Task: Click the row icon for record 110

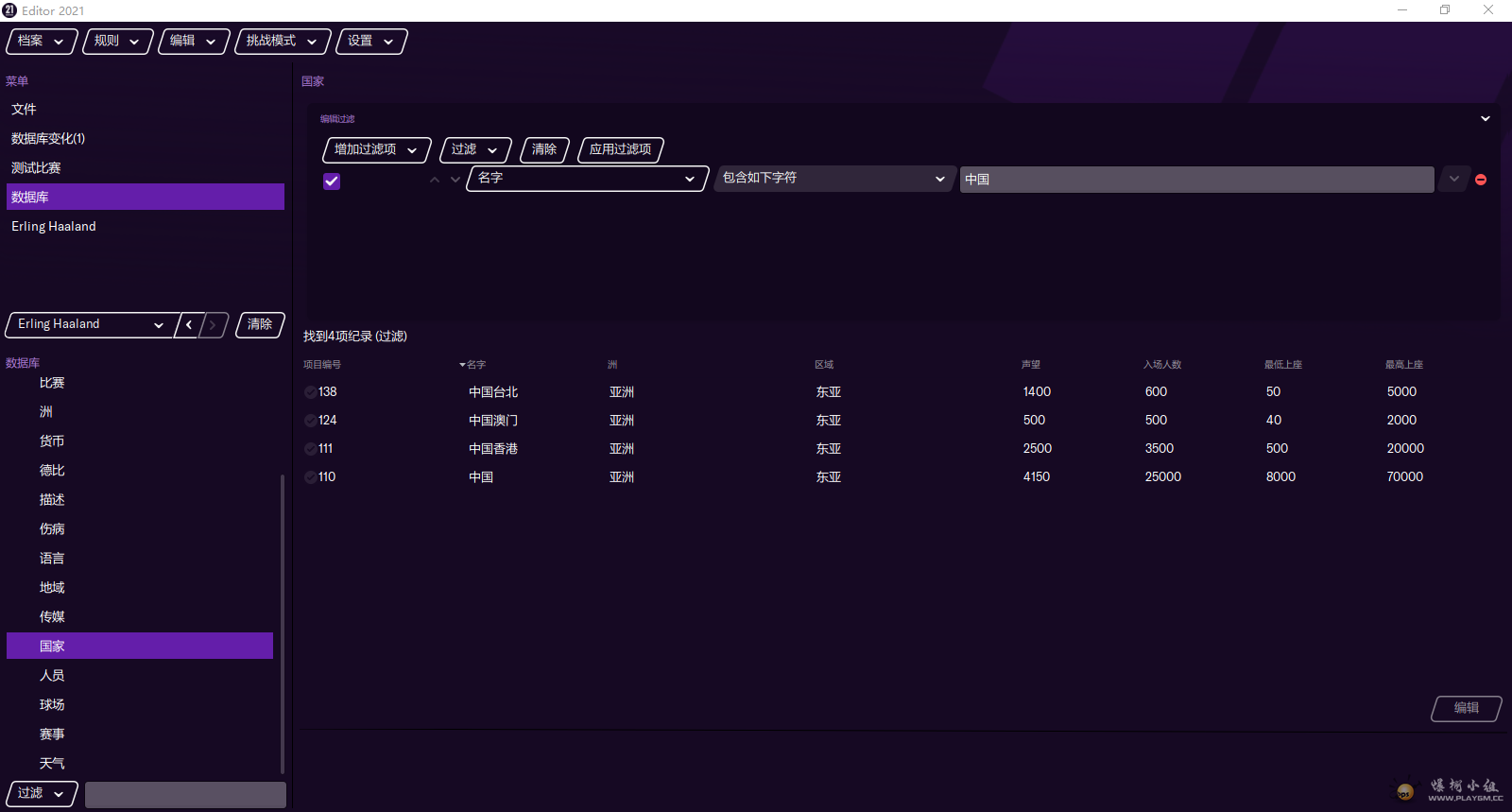Action: point(311,477)
